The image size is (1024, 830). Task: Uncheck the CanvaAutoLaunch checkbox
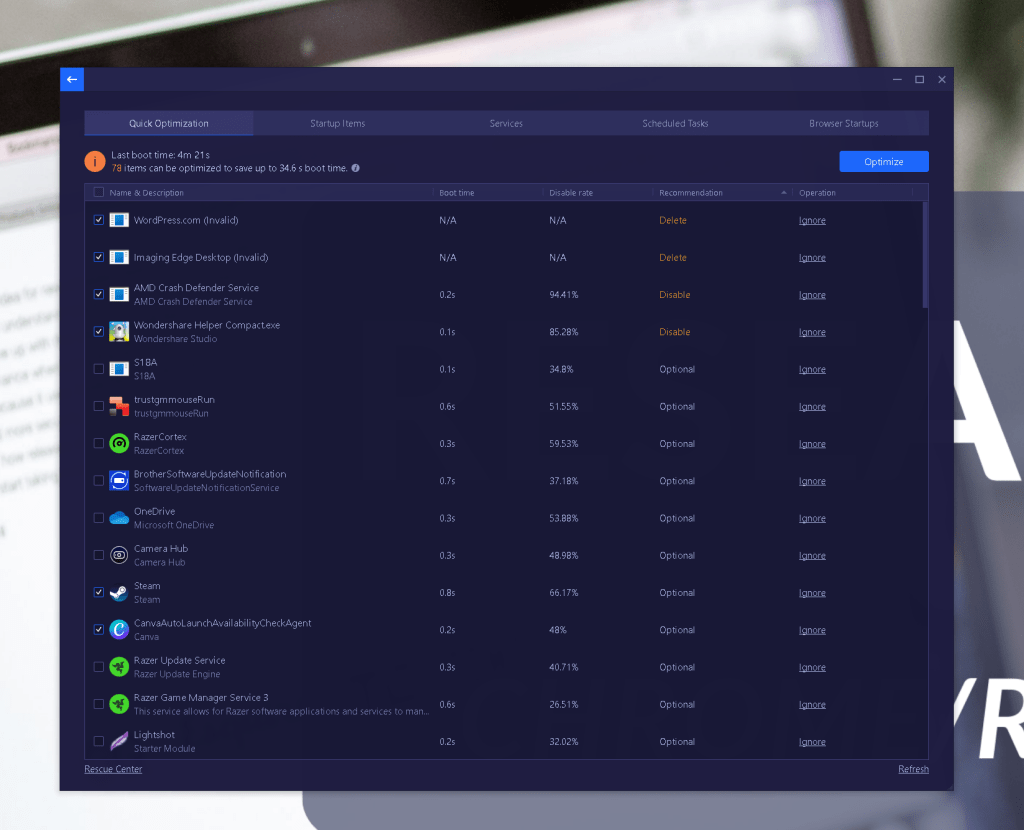click(99, 630)
